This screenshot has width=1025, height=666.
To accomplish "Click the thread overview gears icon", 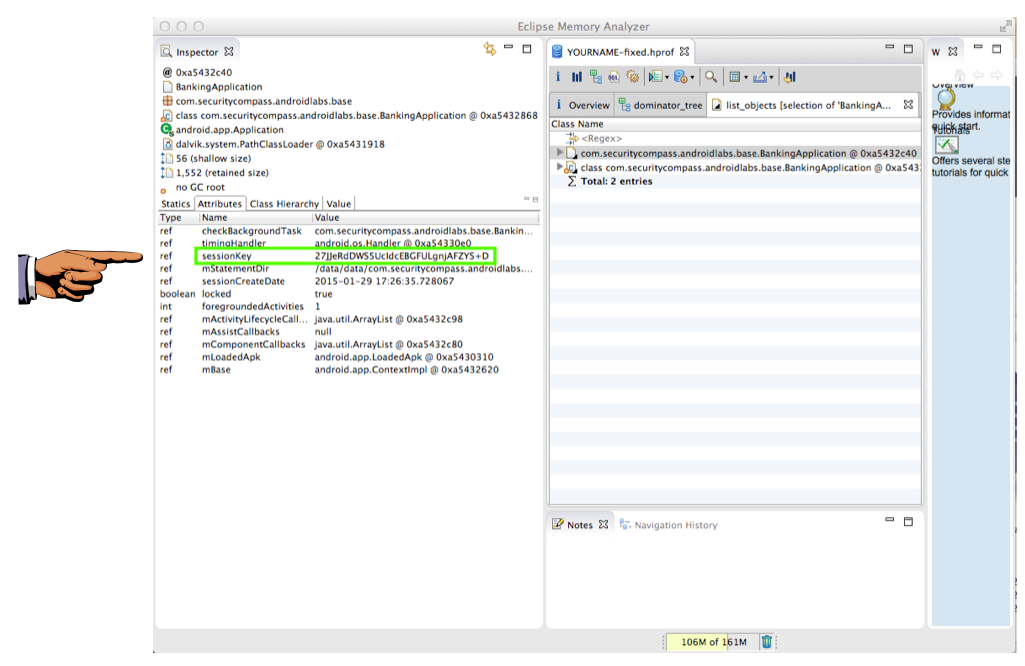I will (632, 77).
